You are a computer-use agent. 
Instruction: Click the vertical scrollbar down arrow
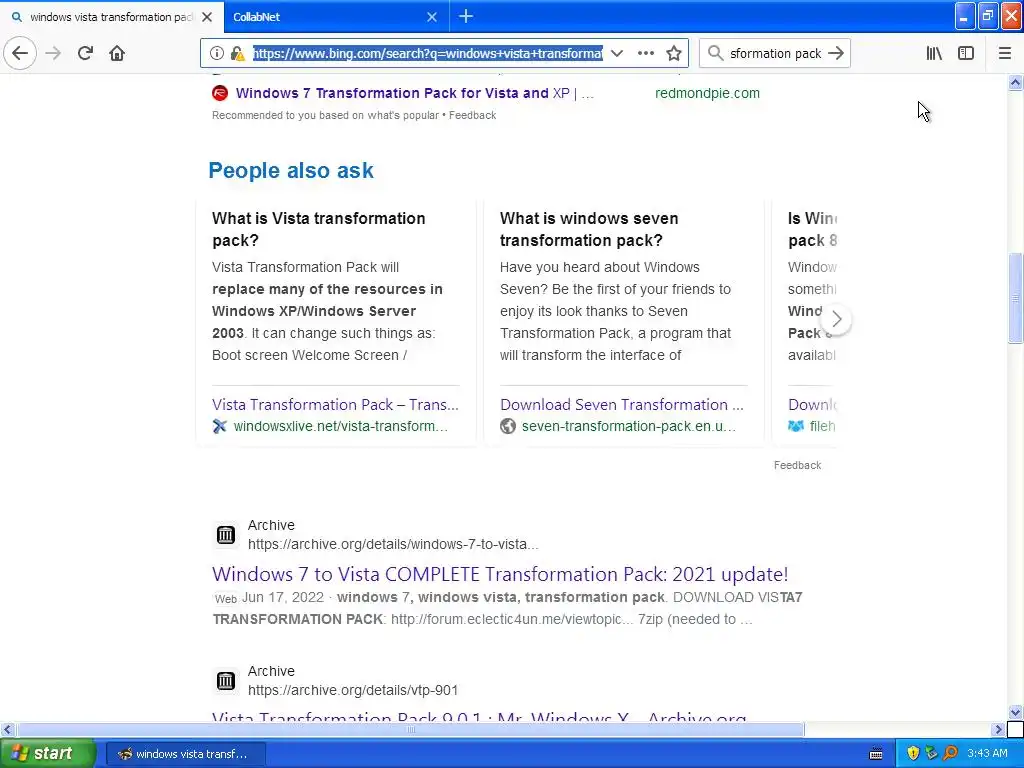[1015, 712]
